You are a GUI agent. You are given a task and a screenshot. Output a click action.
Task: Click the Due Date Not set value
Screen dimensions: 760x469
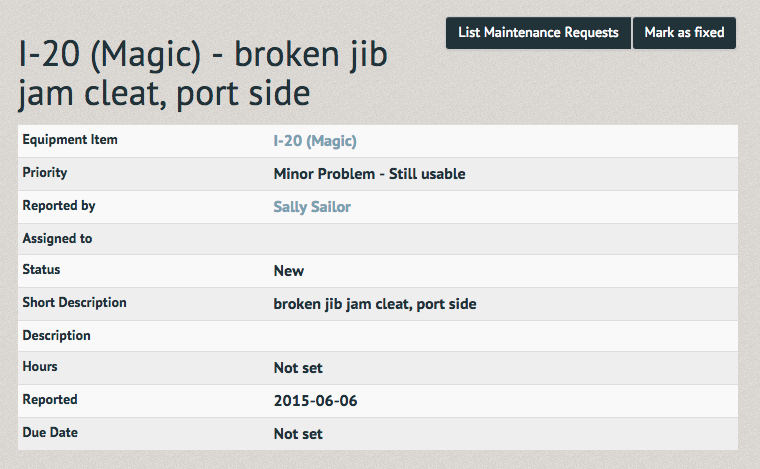pos(298,434)
